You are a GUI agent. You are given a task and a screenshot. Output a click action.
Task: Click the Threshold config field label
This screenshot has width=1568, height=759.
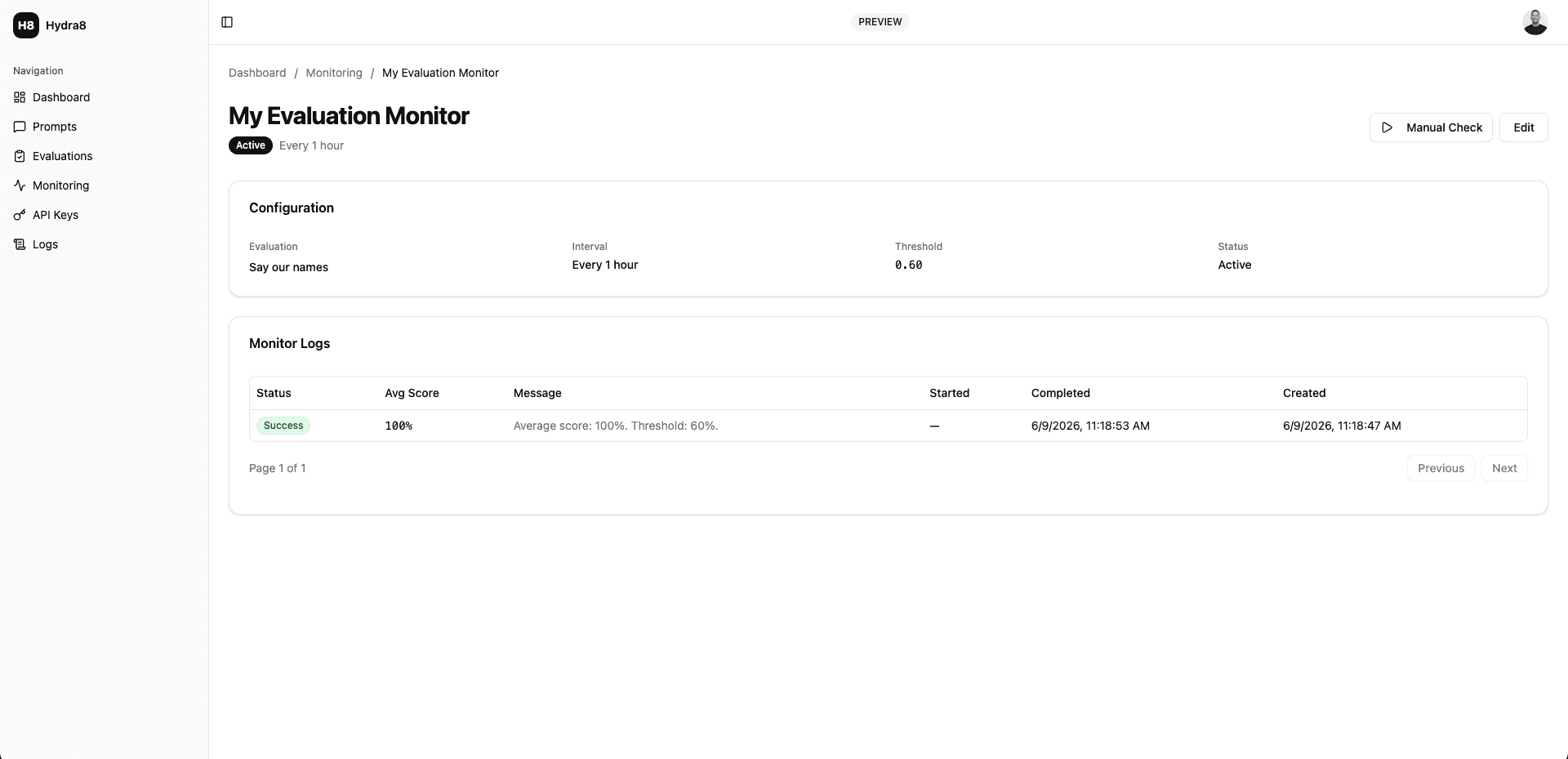coord(919,247)
